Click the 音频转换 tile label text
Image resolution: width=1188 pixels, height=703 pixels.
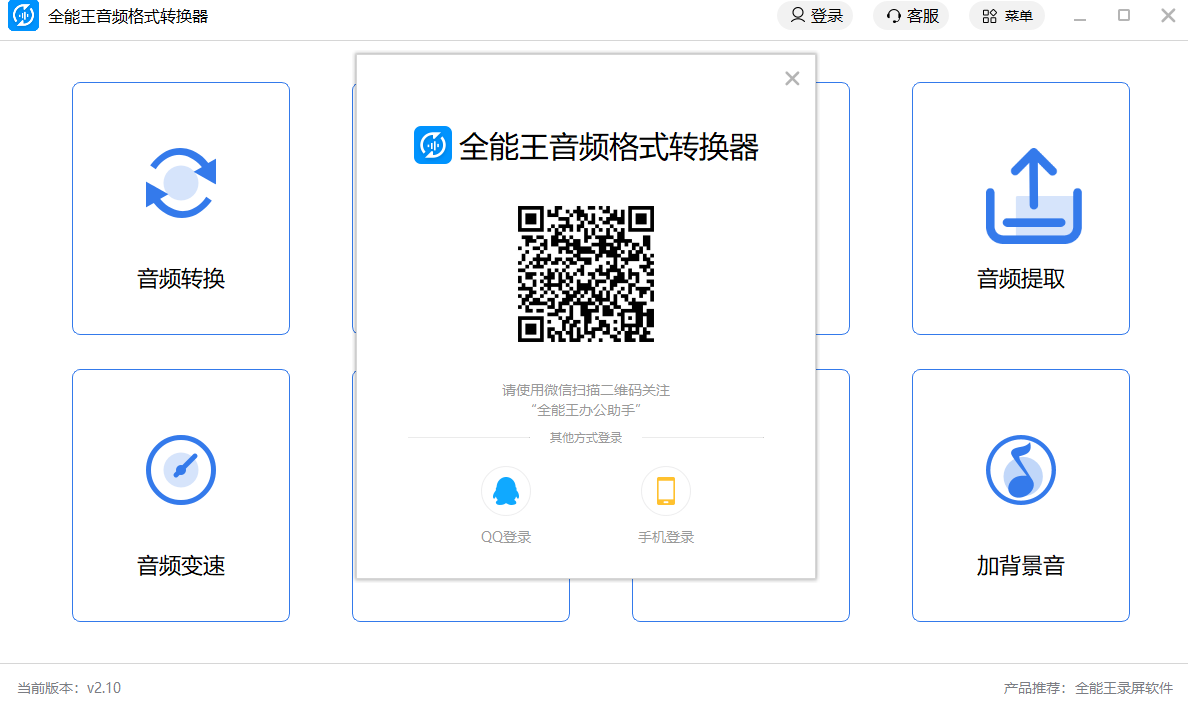pyautogui.click(x=181, y=279)
